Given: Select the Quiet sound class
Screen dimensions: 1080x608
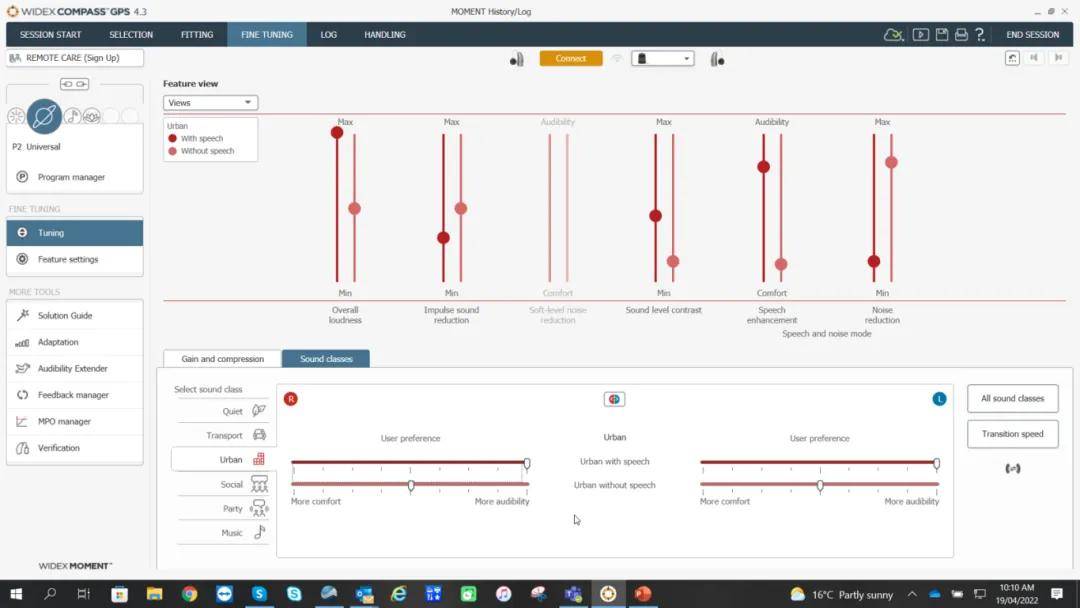Looking at the screenshot, I should pyautogui.click(x=222, y=411).
